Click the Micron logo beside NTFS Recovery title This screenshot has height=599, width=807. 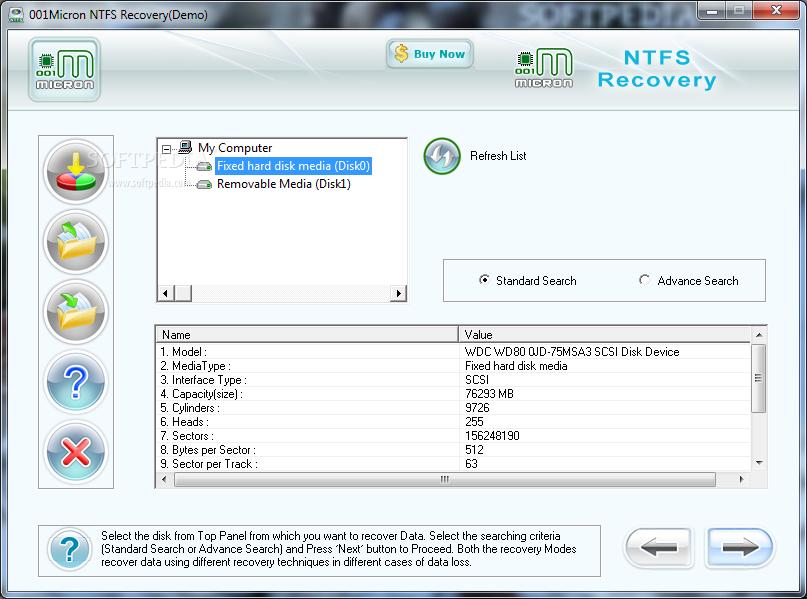tap(543, 68)
